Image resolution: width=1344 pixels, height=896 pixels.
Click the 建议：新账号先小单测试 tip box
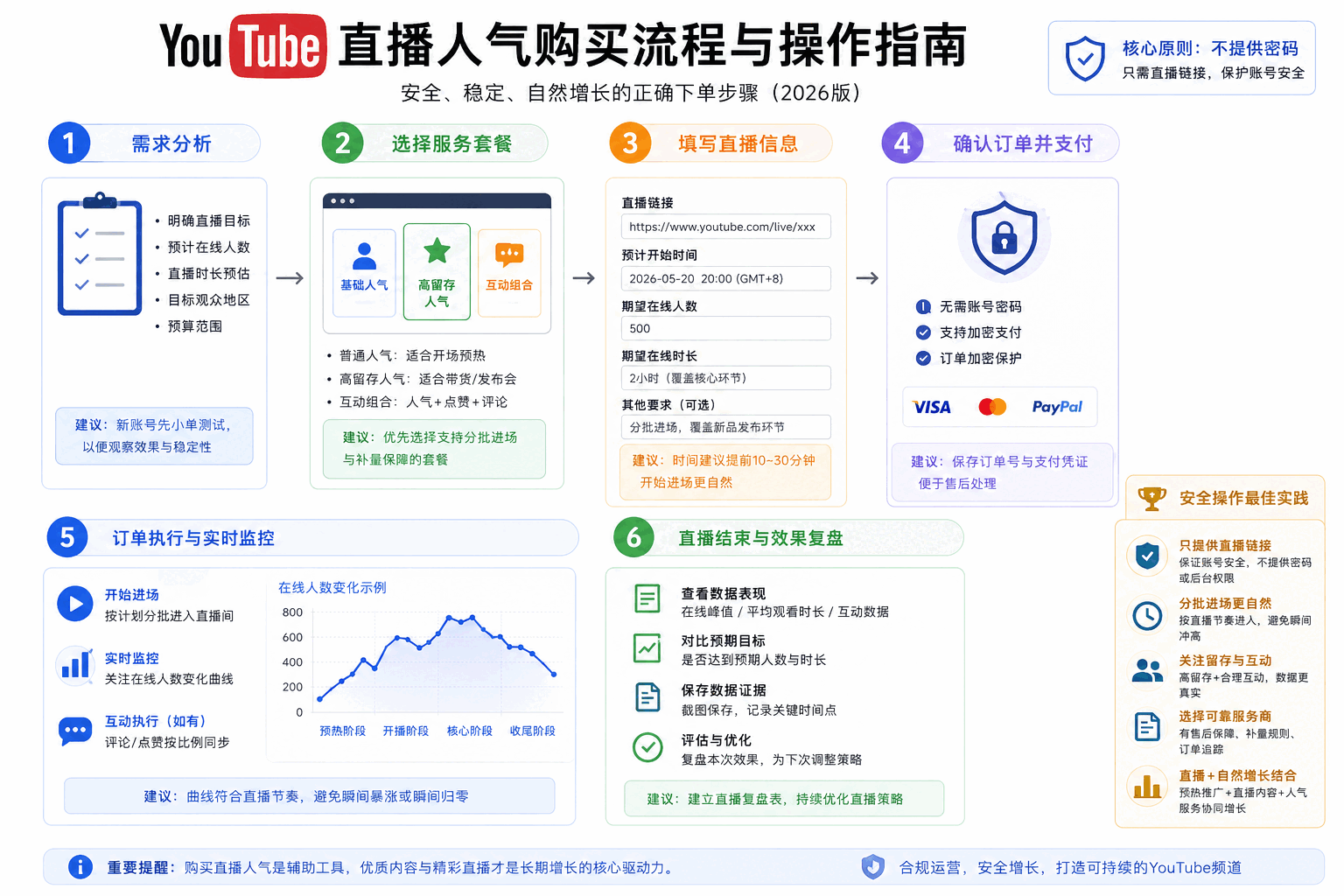pyautogui.click(x=154, y=436)
